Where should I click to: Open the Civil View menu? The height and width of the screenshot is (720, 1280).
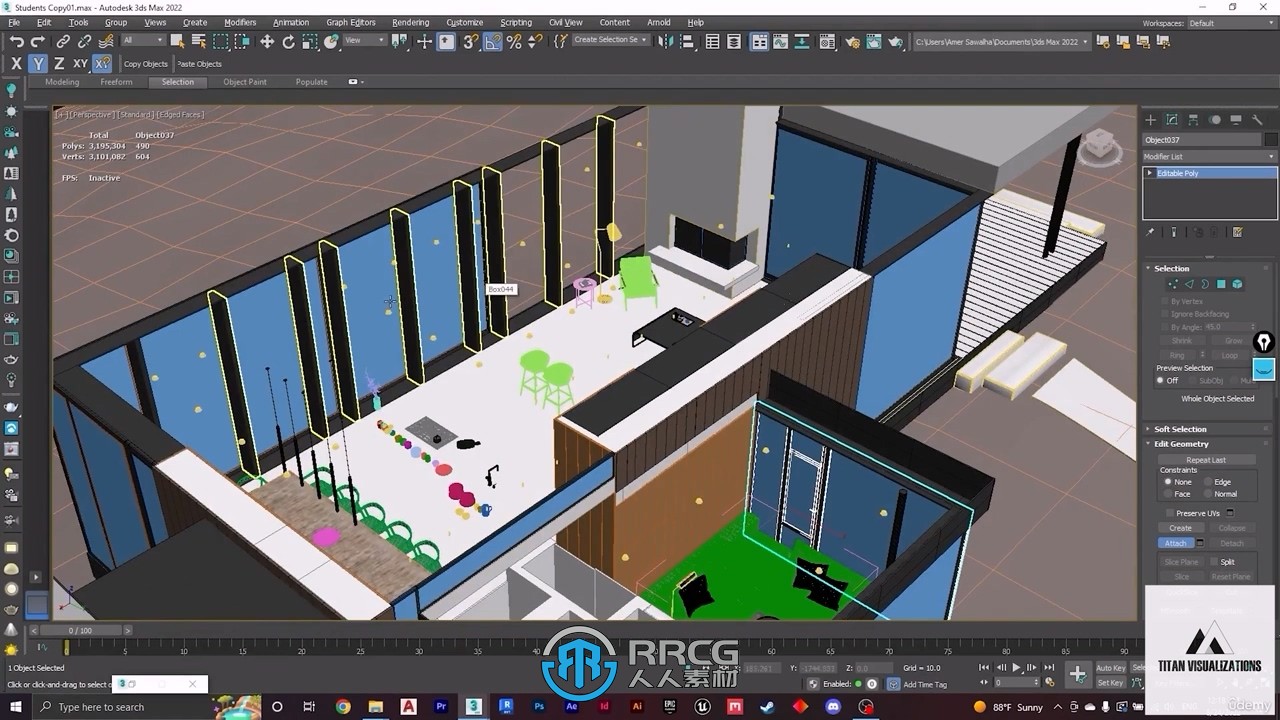(566, 22)
